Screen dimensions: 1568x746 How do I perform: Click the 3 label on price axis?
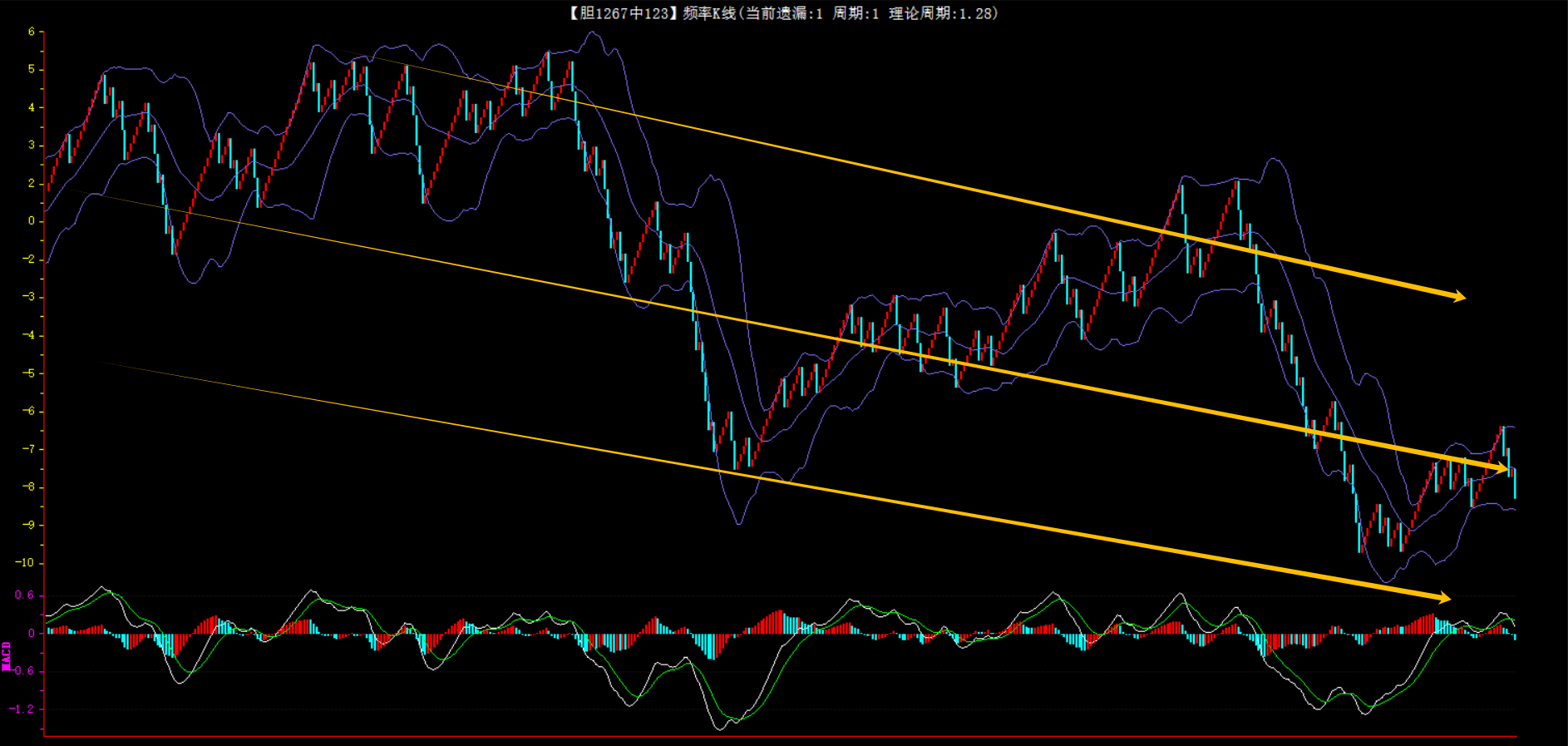pyautogui.click(x=32, y=146)
